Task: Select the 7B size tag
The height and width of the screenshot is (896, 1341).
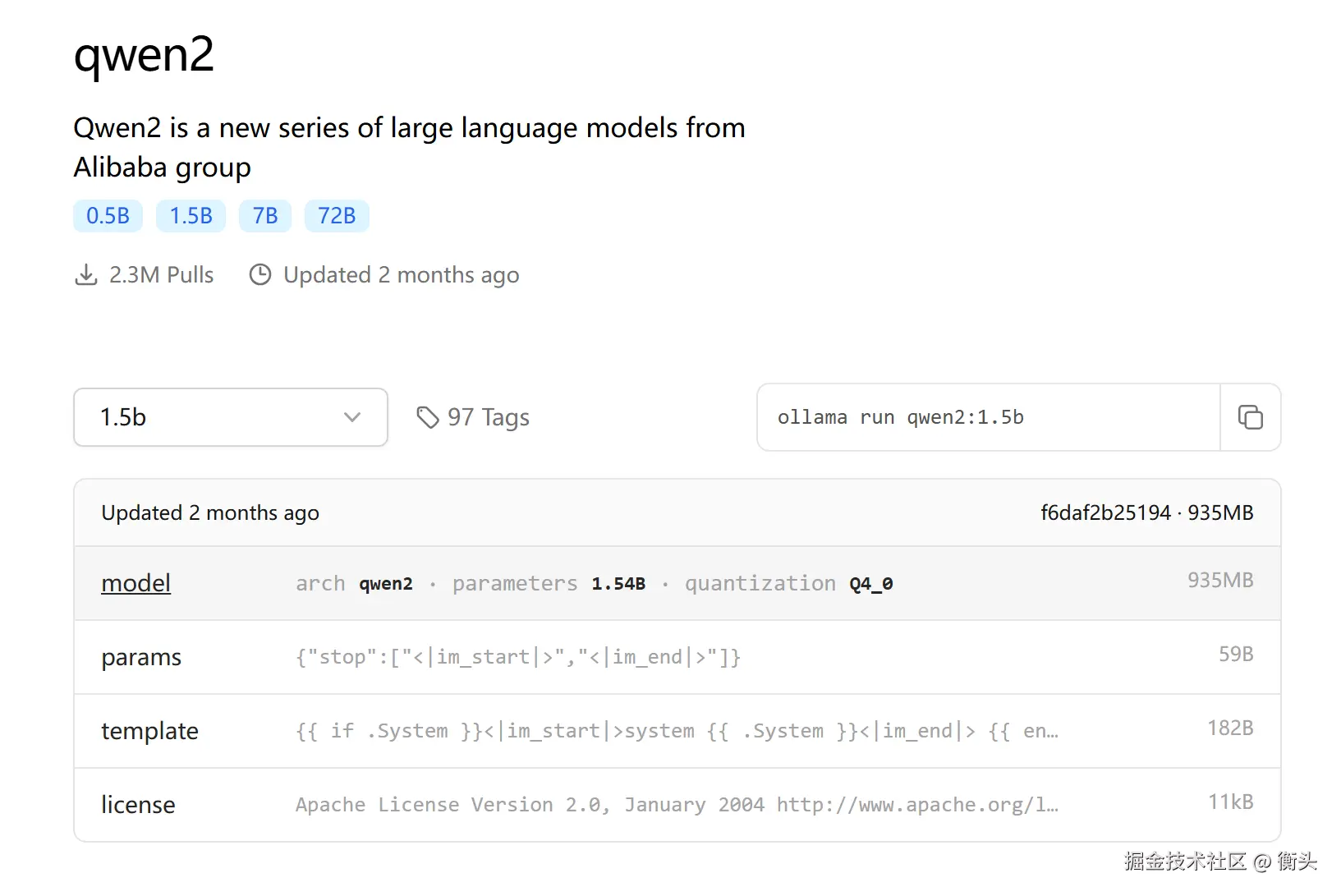Action: pyautogui.click(x=265, y=216)
